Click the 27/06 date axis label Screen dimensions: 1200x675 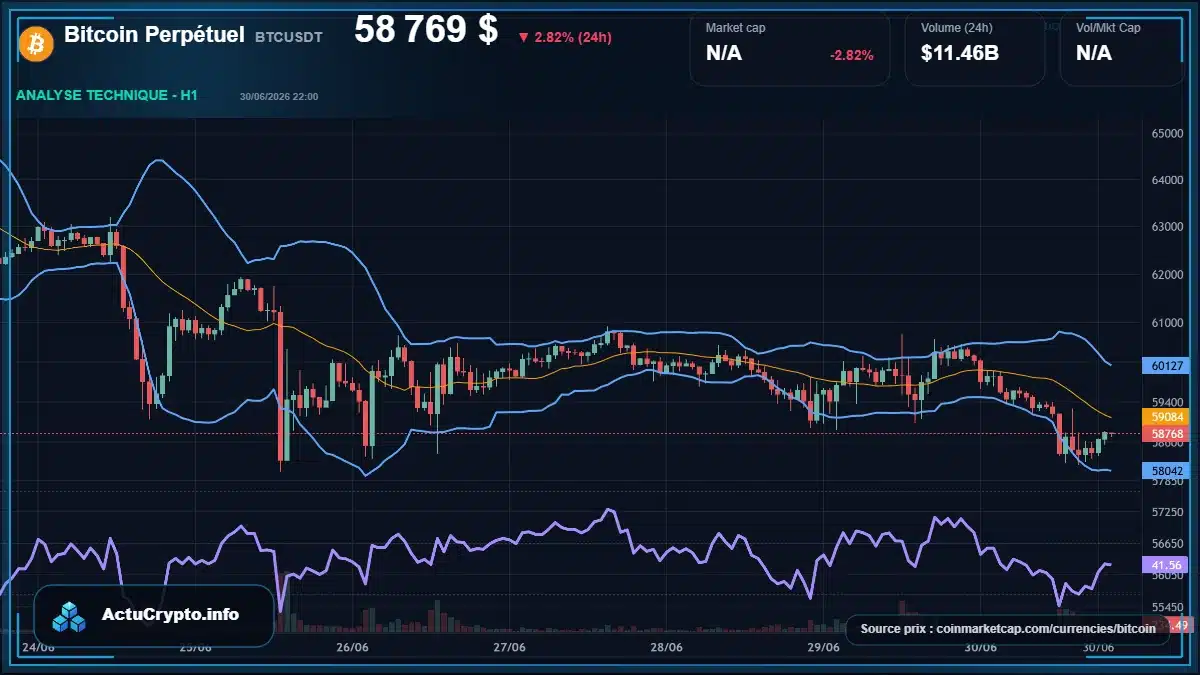(510, 647)
